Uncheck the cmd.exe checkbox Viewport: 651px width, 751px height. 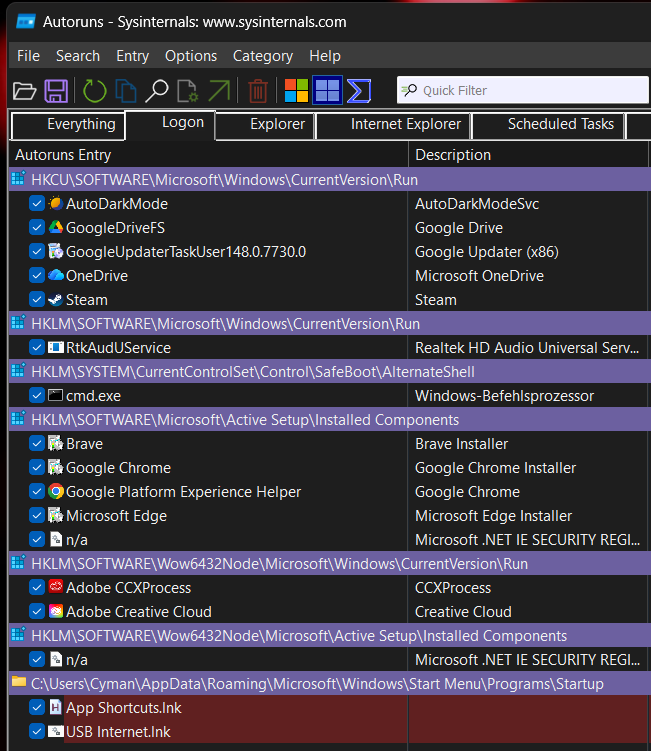[37, 395]
